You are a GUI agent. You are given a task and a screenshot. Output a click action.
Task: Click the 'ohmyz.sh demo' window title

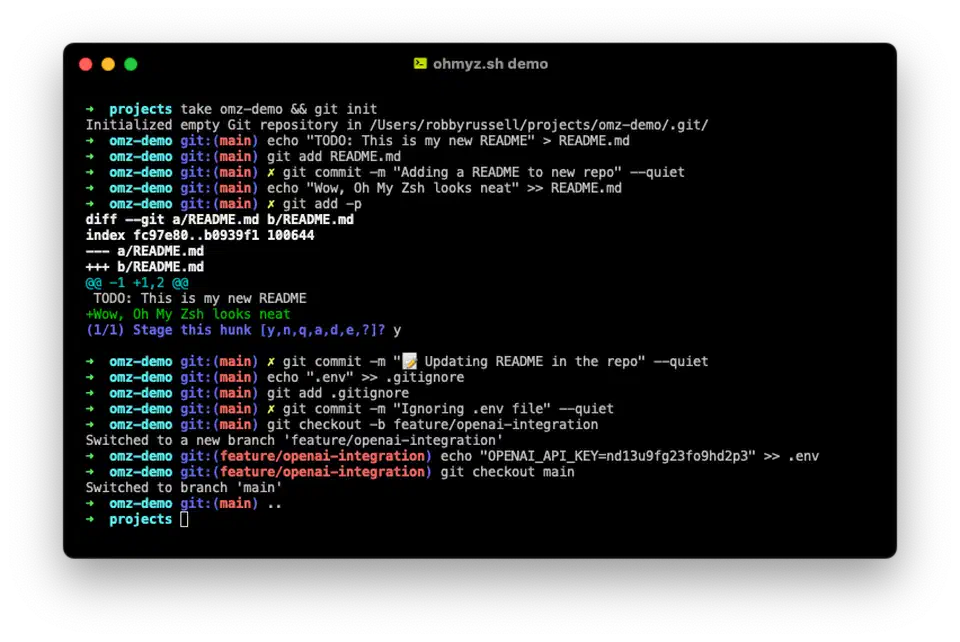click(490, 64)
